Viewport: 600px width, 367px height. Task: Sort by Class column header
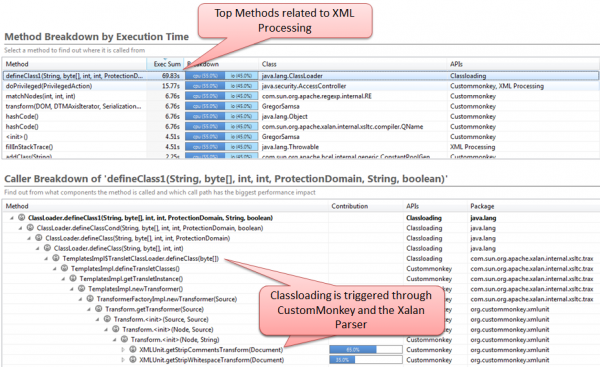352,64
